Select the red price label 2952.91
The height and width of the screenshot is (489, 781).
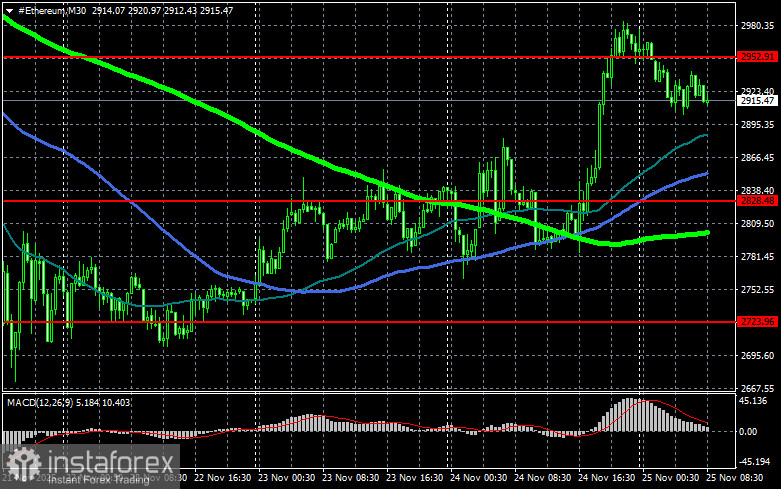tap(757, 57)
